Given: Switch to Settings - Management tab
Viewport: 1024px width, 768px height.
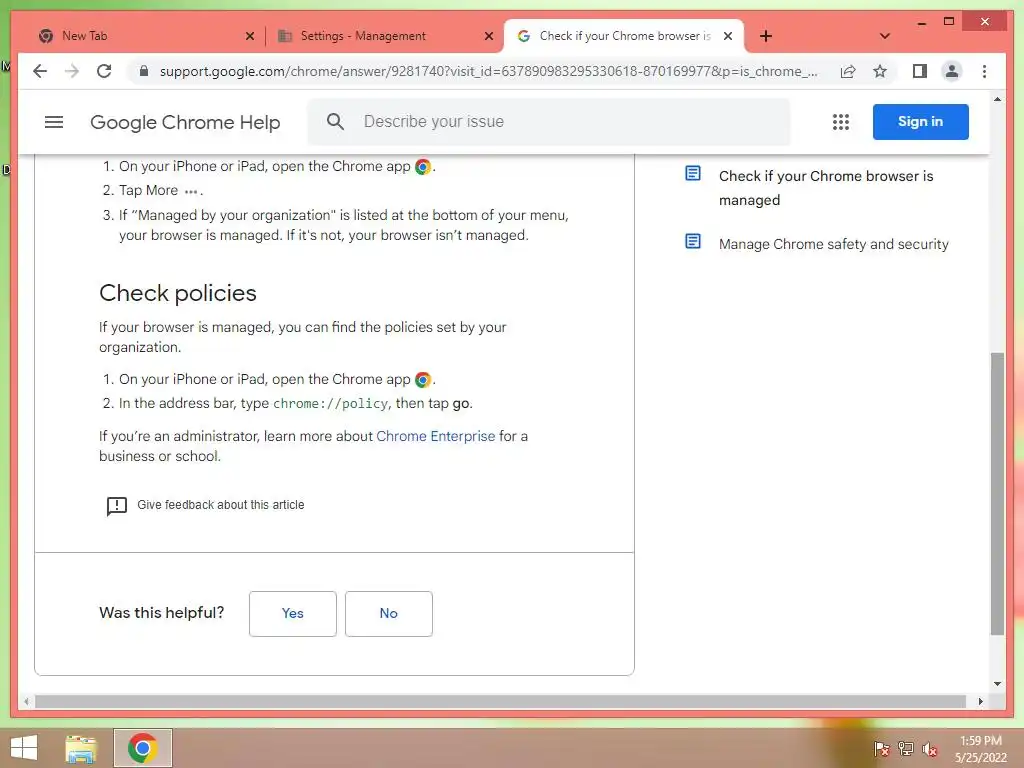Looking at the screenshot, I should 384,36.
